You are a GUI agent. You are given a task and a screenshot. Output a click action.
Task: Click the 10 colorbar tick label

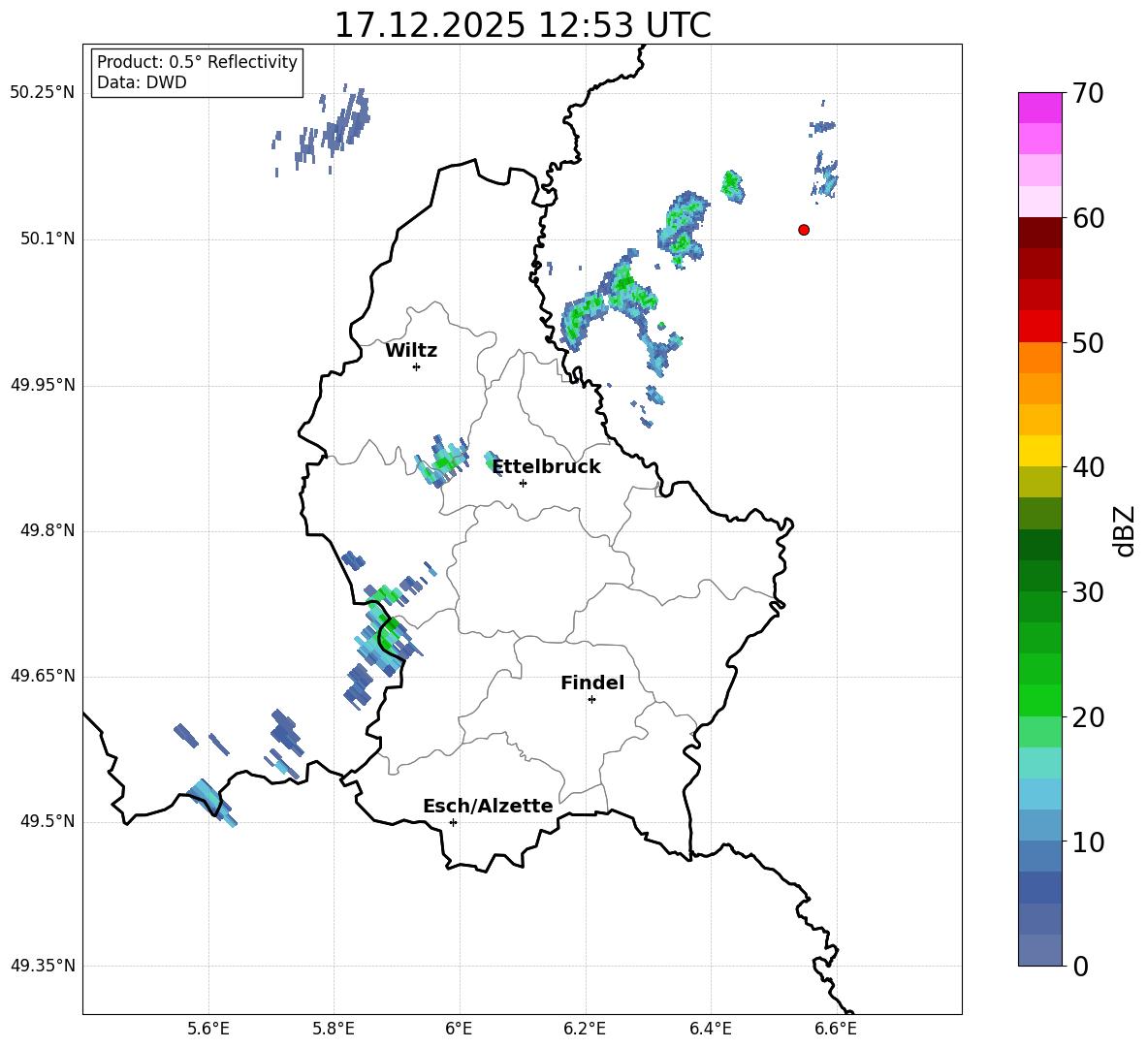click(1088, 842)
